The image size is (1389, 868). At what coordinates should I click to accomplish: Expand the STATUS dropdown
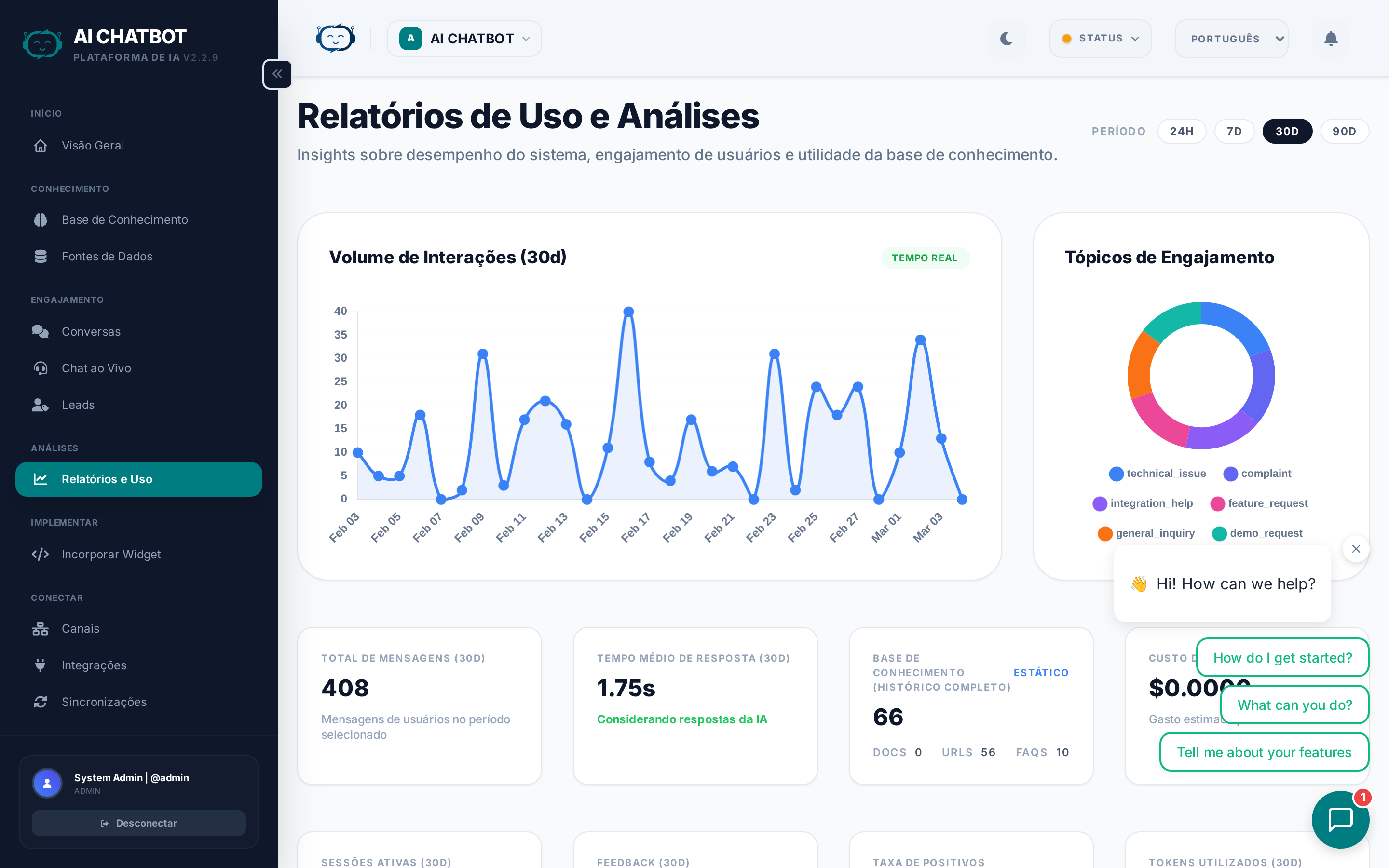pyautogui.click(x=1100, y=39)
